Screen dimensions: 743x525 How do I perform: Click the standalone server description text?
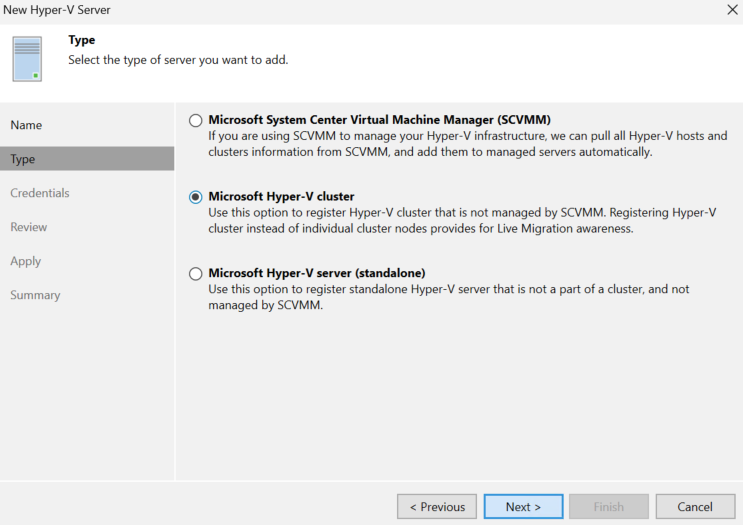pos(449,297)
